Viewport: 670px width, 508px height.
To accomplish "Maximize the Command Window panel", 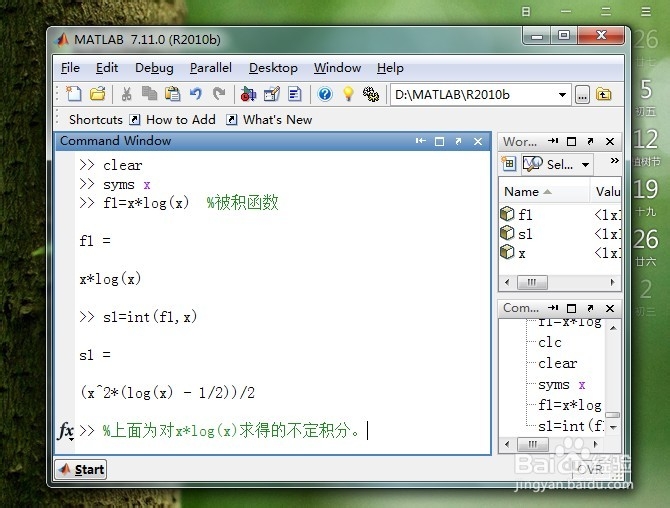I will click(439, 141).
